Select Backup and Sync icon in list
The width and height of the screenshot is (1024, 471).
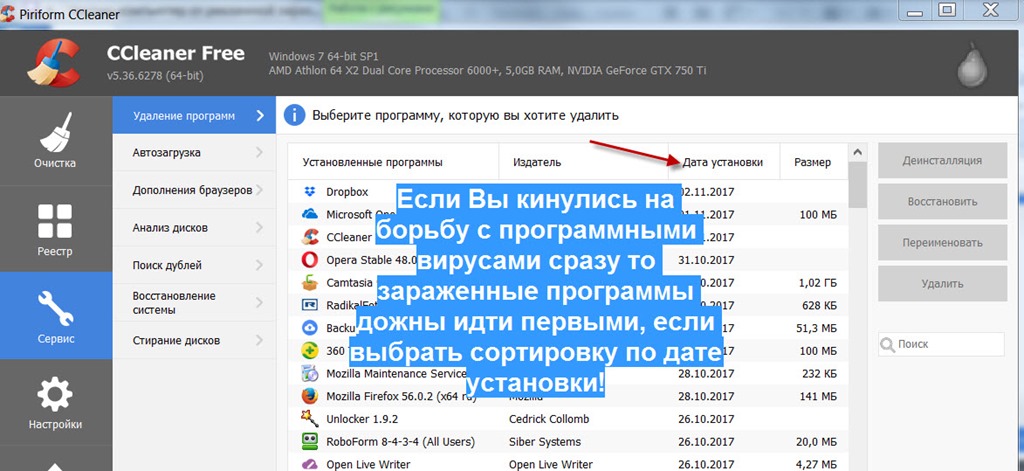coord(310,328)
